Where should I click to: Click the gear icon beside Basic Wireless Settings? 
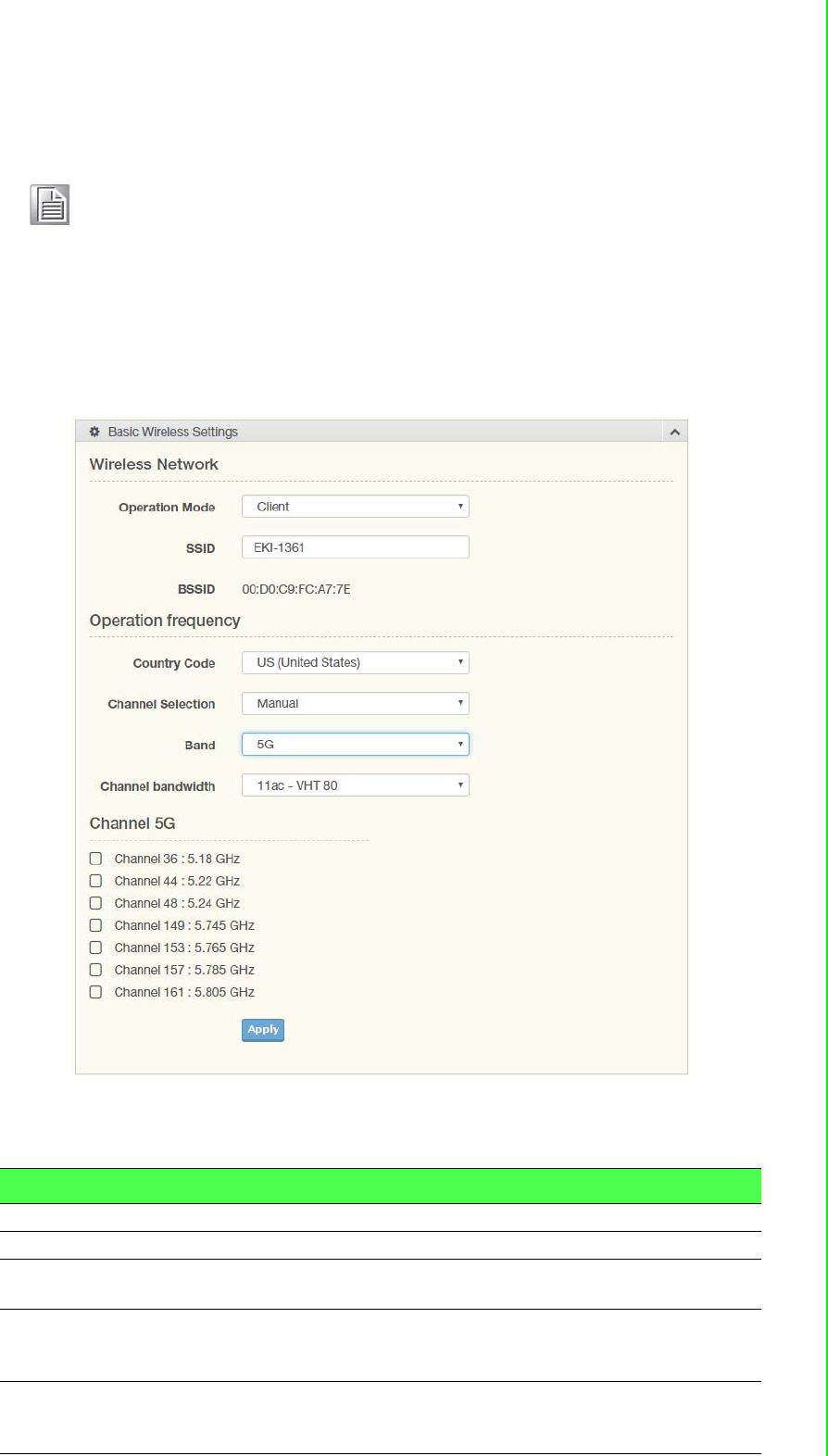pyautogui.click(x=94, y=432)
